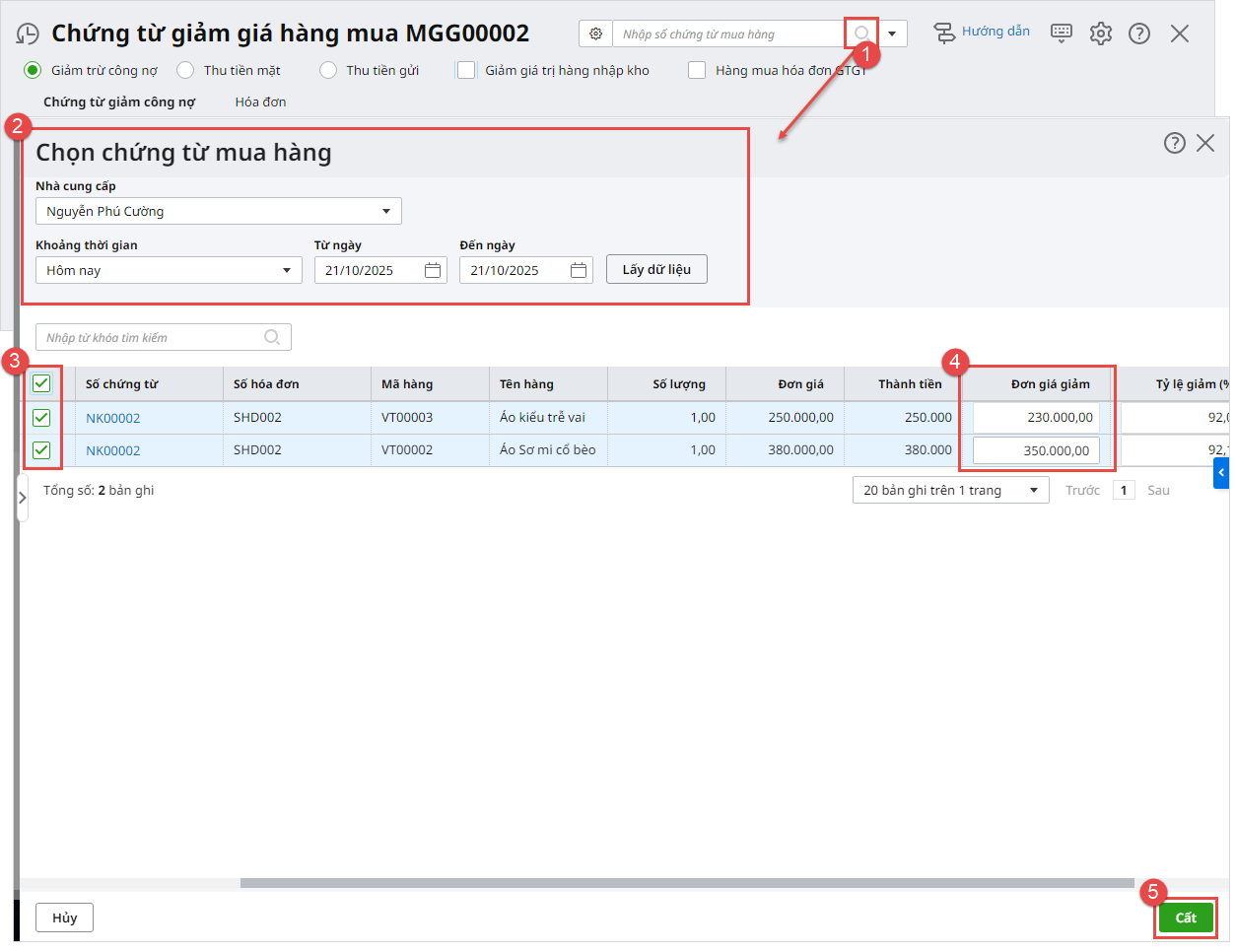Open calendar picker for Từ ngày

pyautogui.click(x=433, y=270)
